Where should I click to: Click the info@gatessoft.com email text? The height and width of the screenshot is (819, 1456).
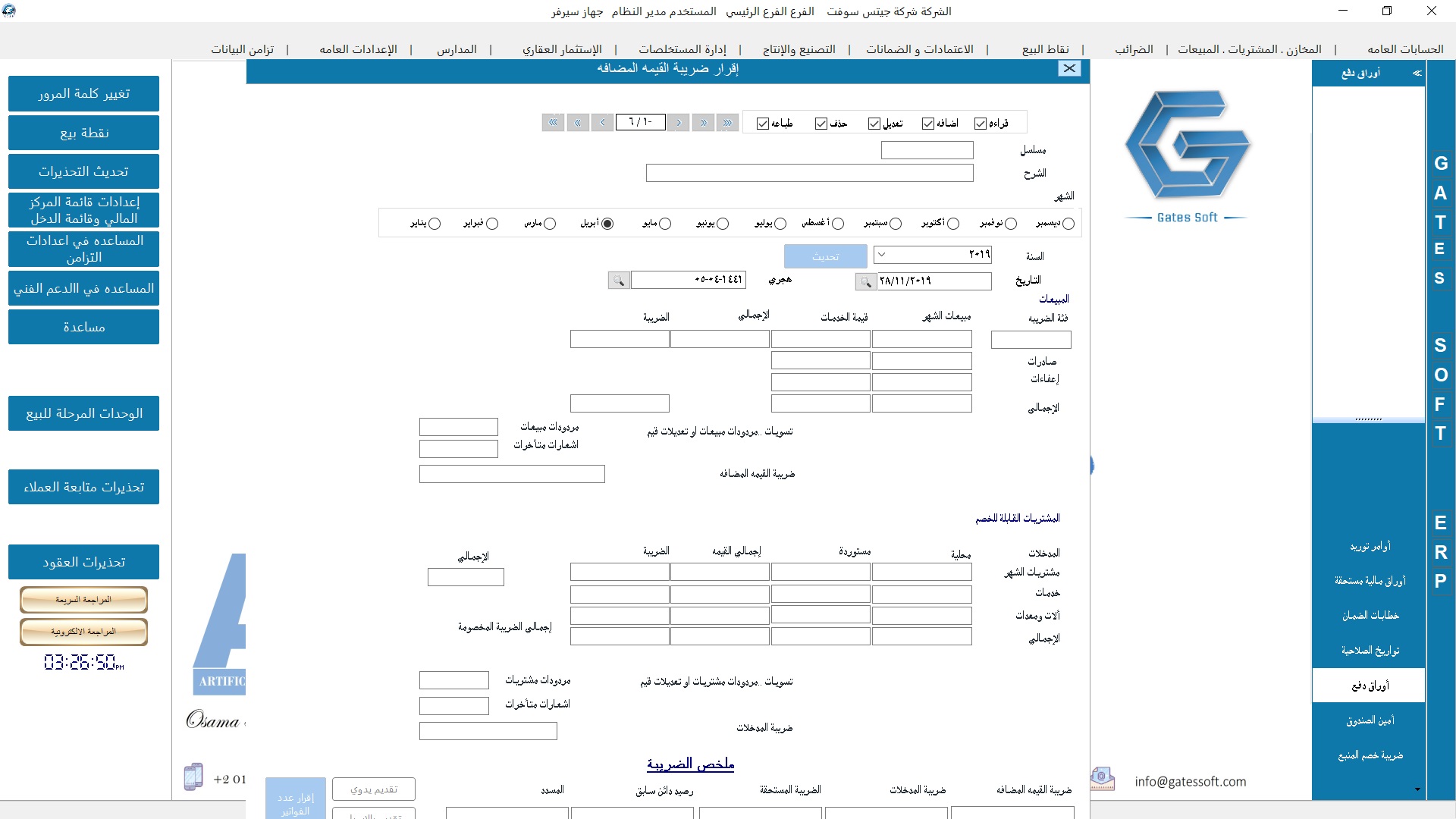click(x=1190, y=781)
